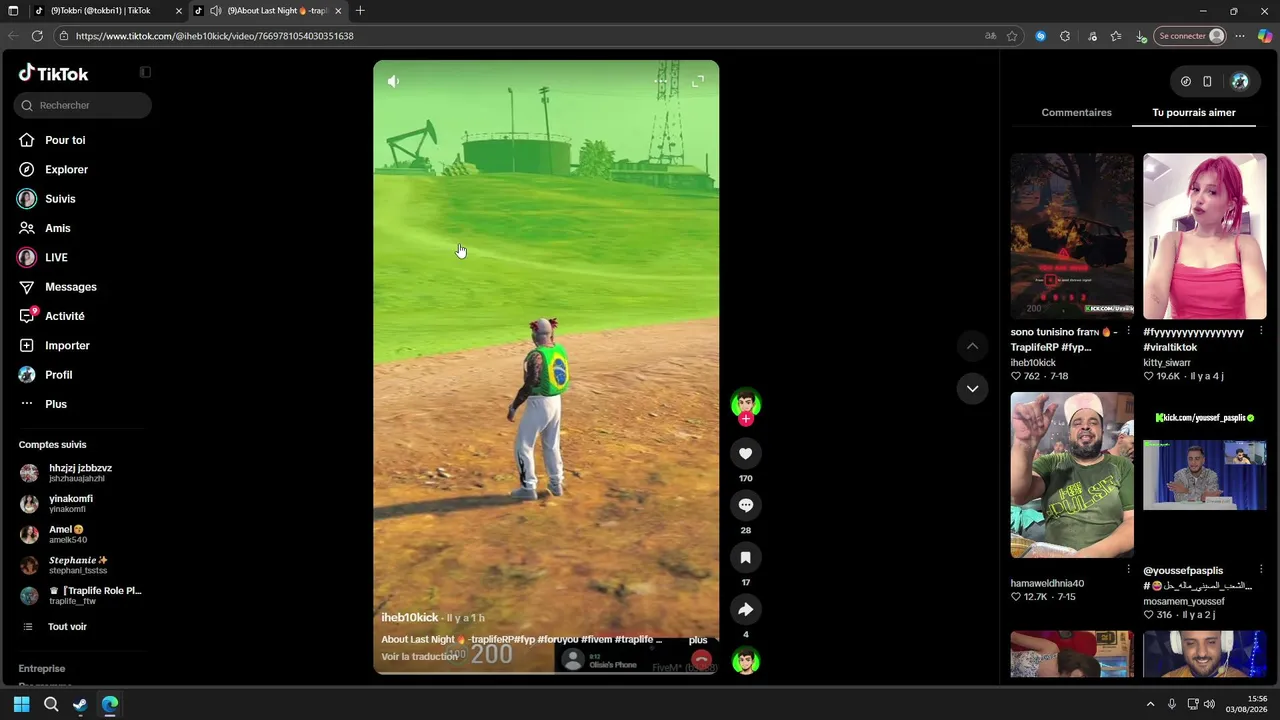Bookmark the video to favorites
Viewport: 1280px width, 720px height.
click(x=745, y=558)
